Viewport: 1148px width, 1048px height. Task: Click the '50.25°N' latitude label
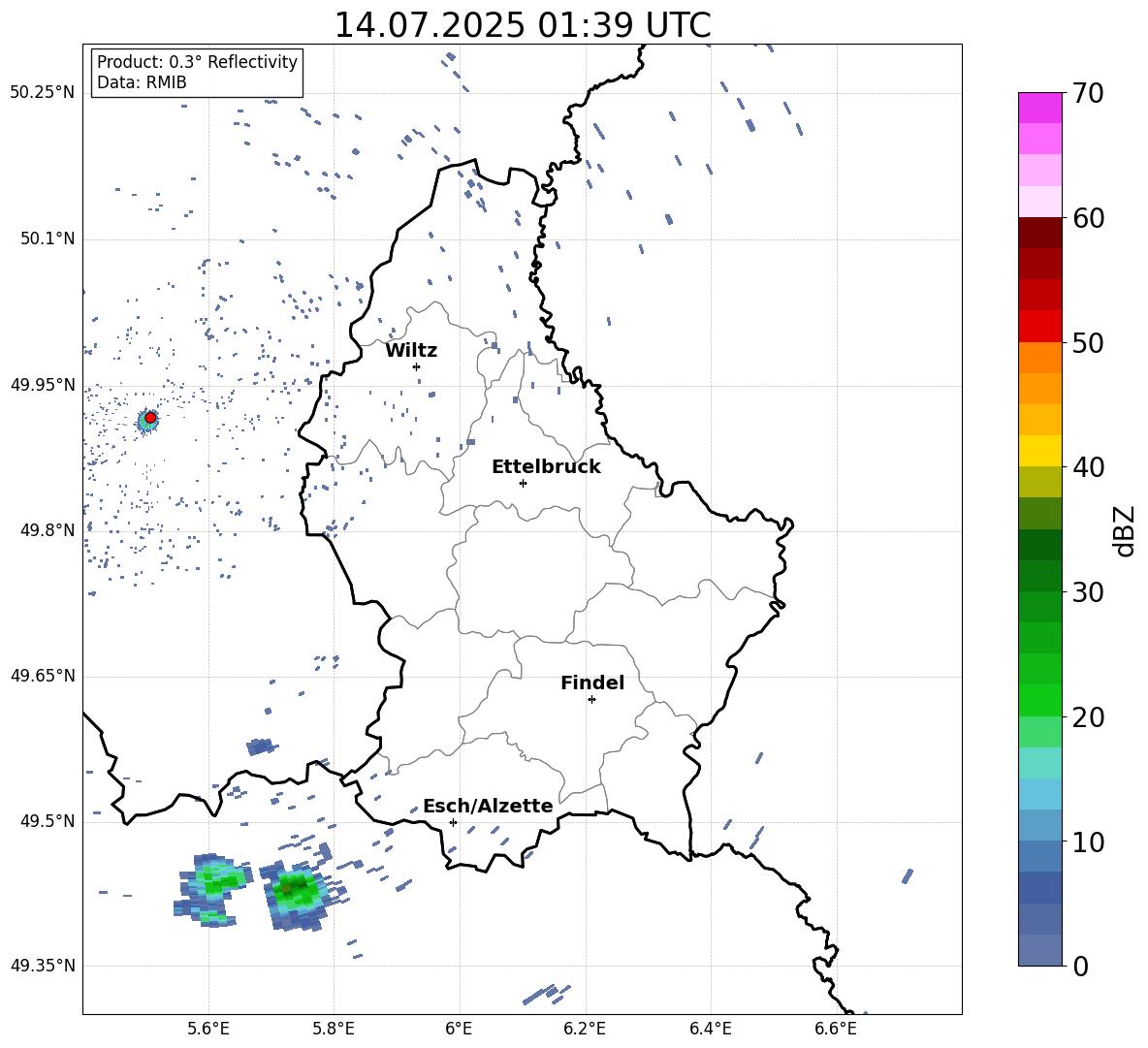43,93
